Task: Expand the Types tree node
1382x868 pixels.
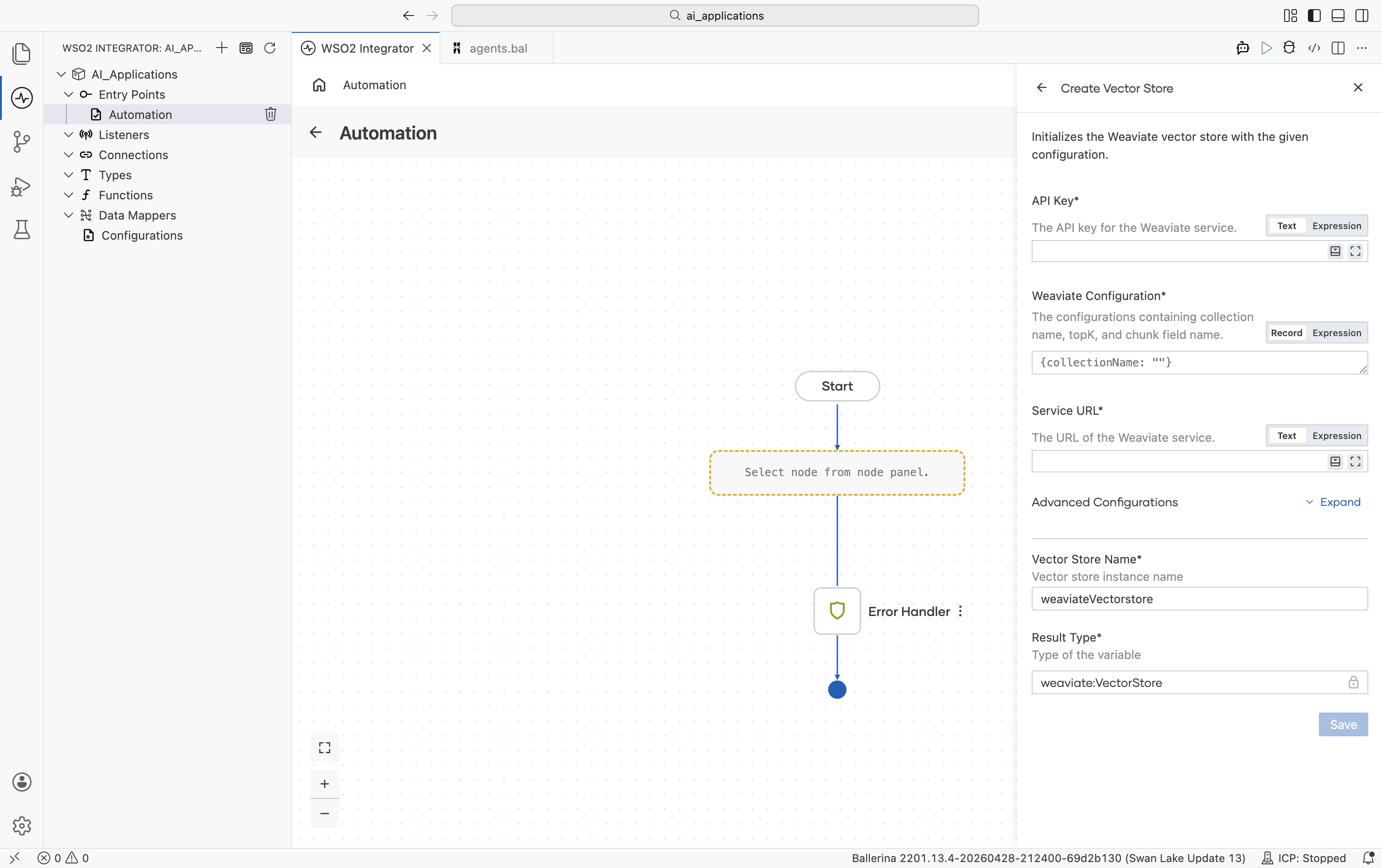Action: 68,175
